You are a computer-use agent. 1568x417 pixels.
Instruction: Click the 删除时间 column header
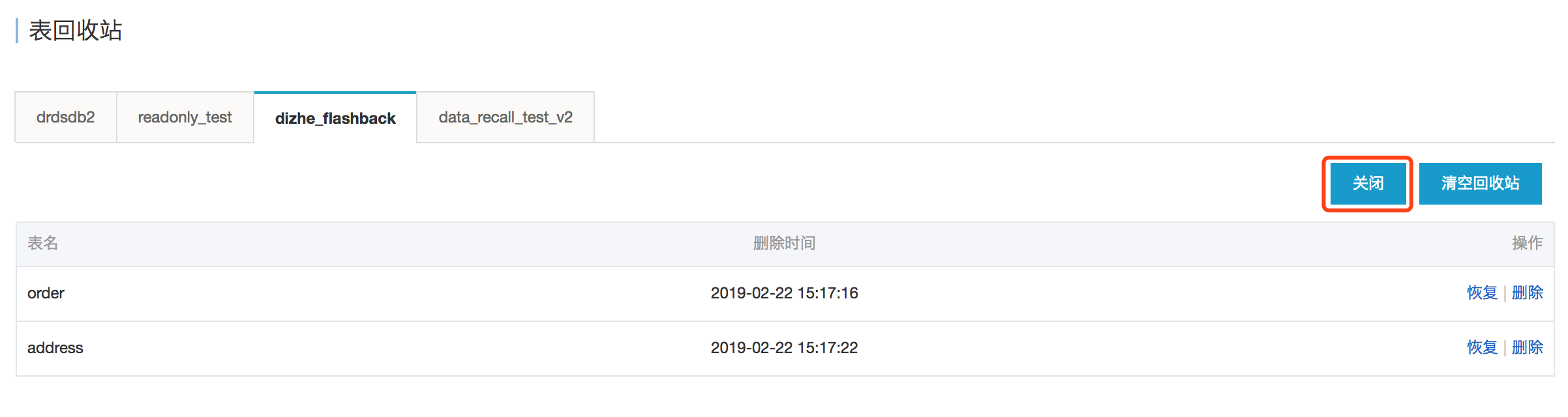point(784,243)
